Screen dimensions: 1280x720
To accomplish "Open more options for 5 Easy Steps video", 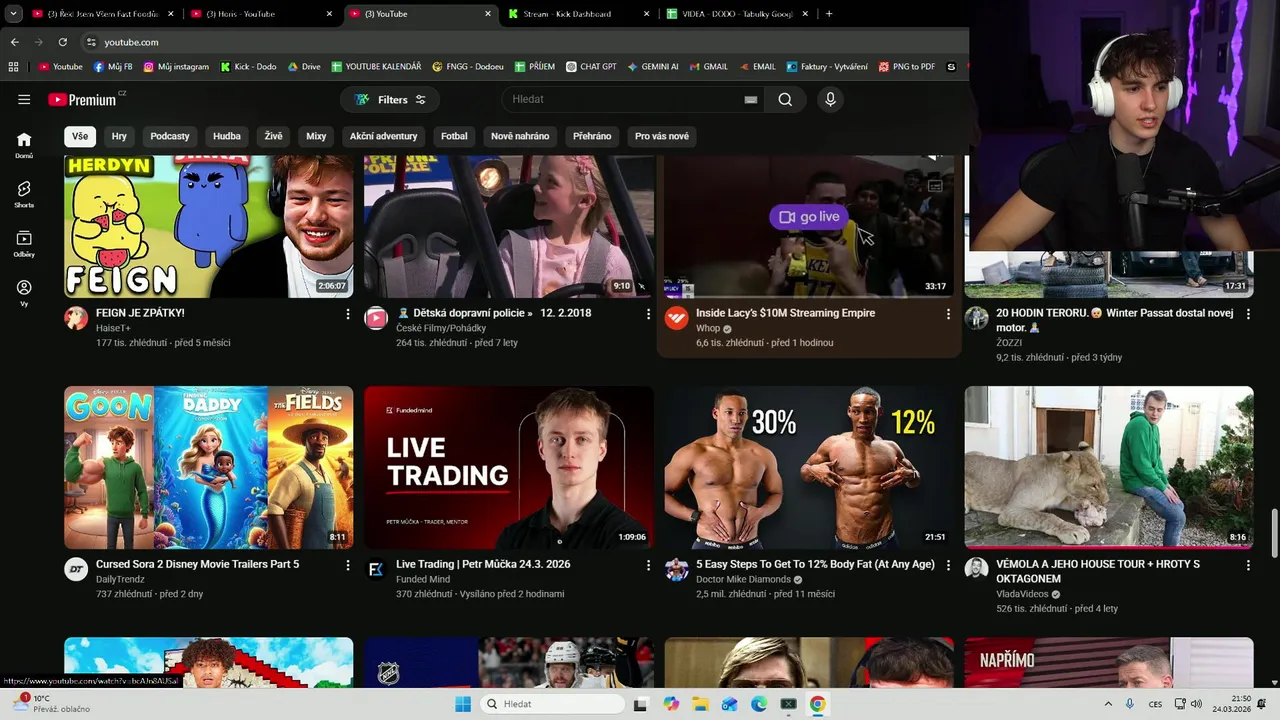I will (948, 565).
